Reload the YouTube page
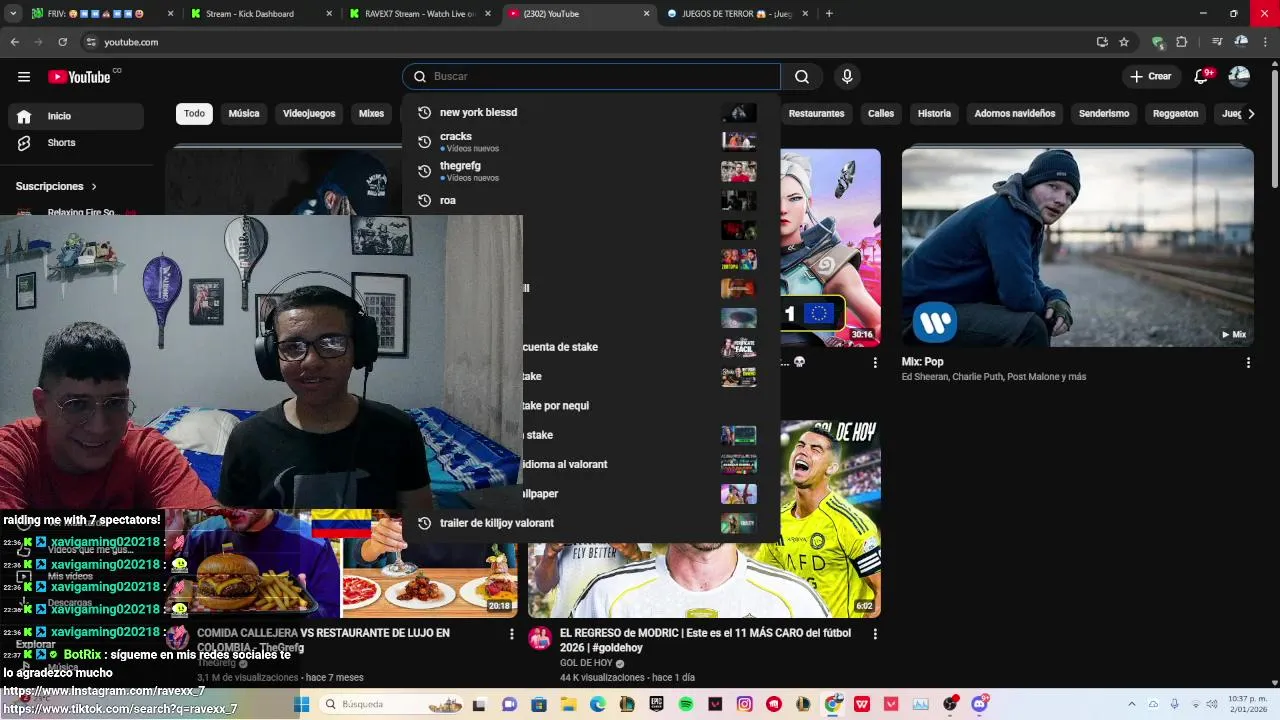 62,42
